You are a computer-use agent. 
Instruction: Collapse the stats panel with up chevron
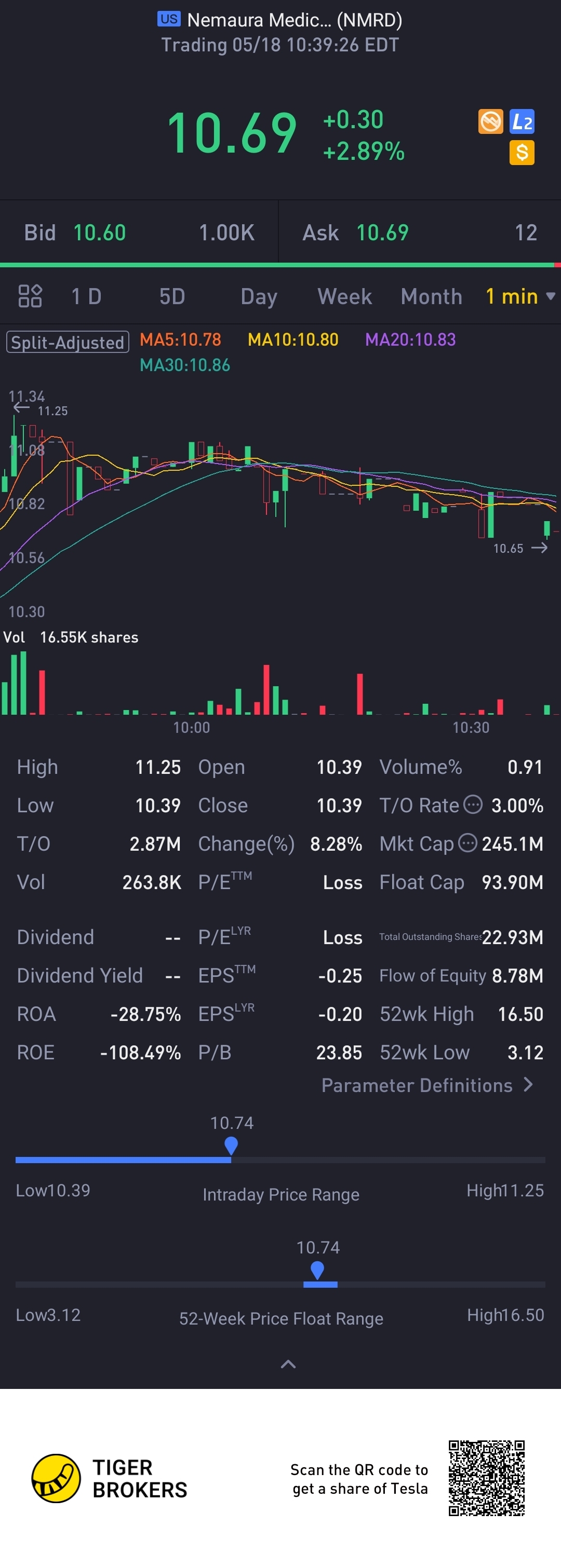(x=288, y=1365)
